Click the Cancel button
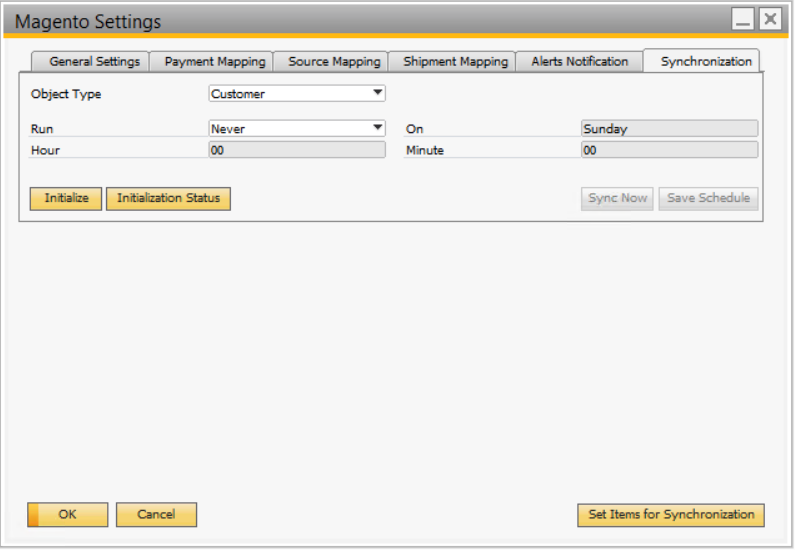Screen dimensions: 795x550 [156, 515]
